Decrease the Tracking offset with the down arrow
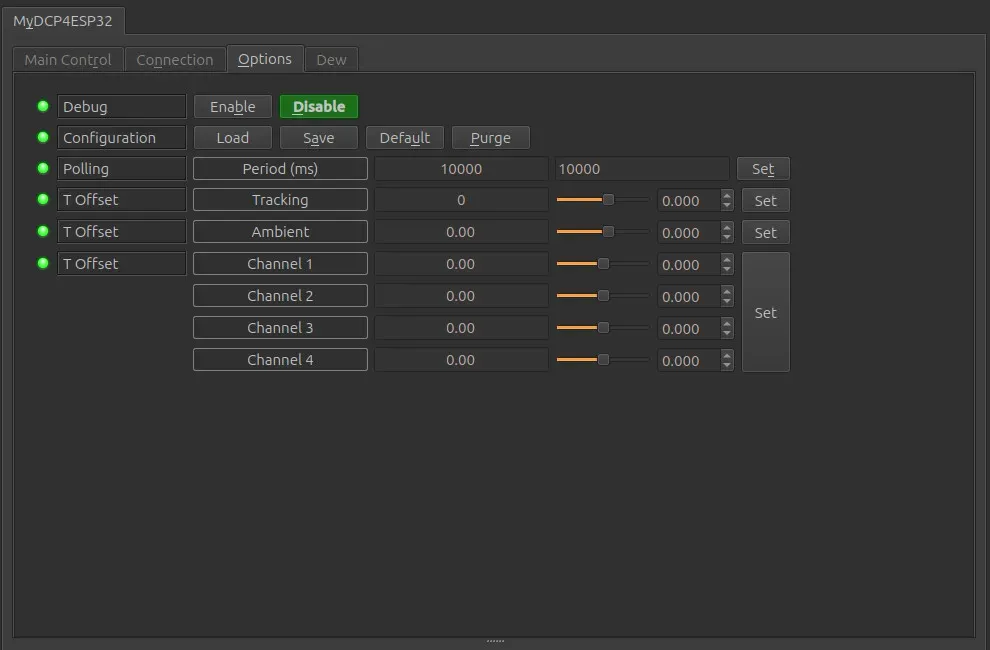Screen dimensions: 990x650 coord(727,205)
